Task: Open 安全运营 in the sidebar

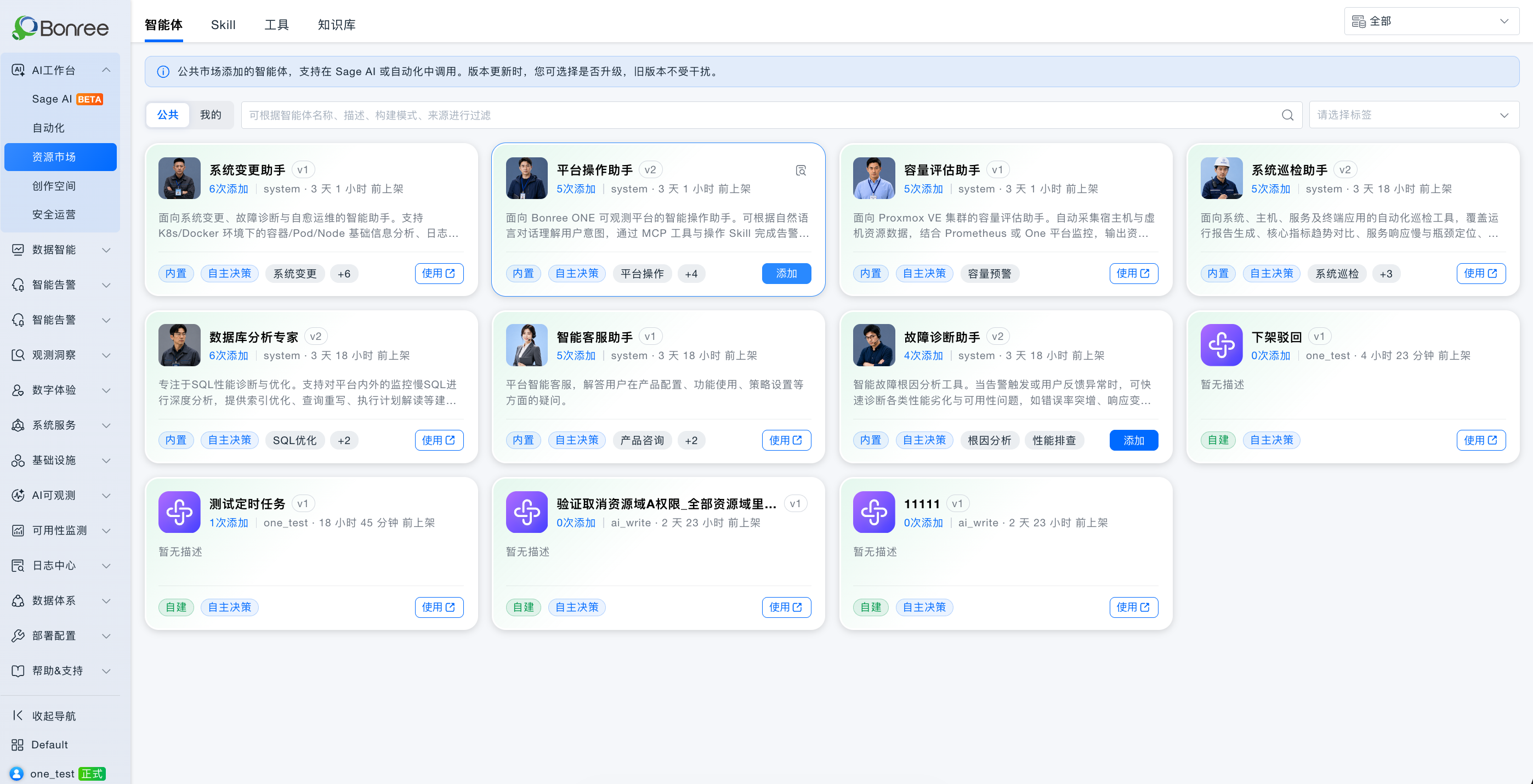Action: point(54,214)
